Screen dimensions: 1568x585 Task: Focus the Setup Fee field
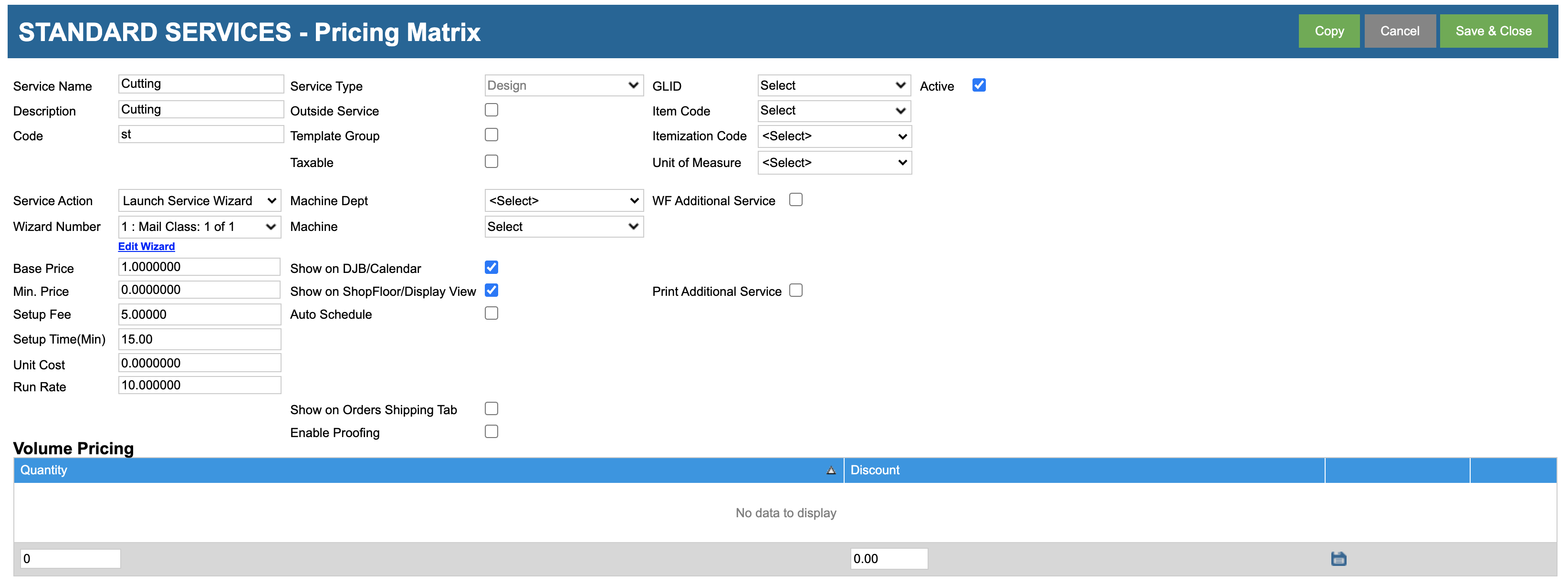click(199, 315)
